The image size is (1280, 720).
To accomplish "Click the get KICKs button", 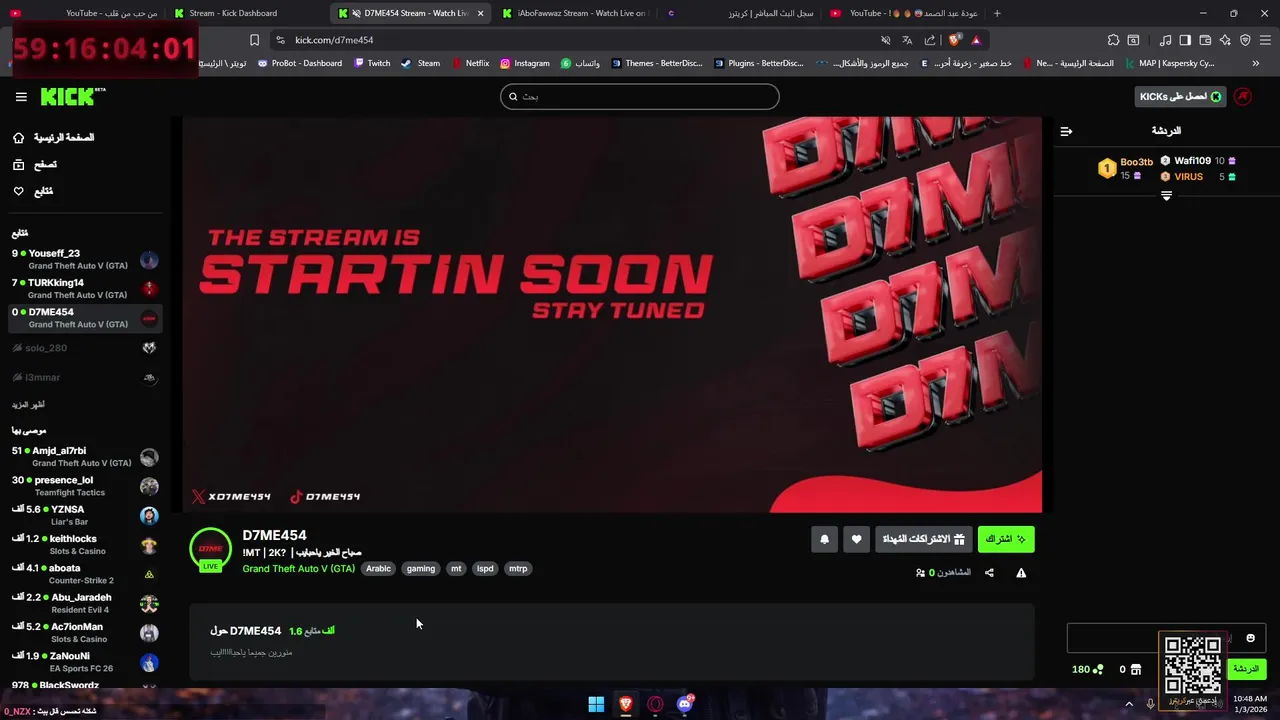I will 1180,96.
